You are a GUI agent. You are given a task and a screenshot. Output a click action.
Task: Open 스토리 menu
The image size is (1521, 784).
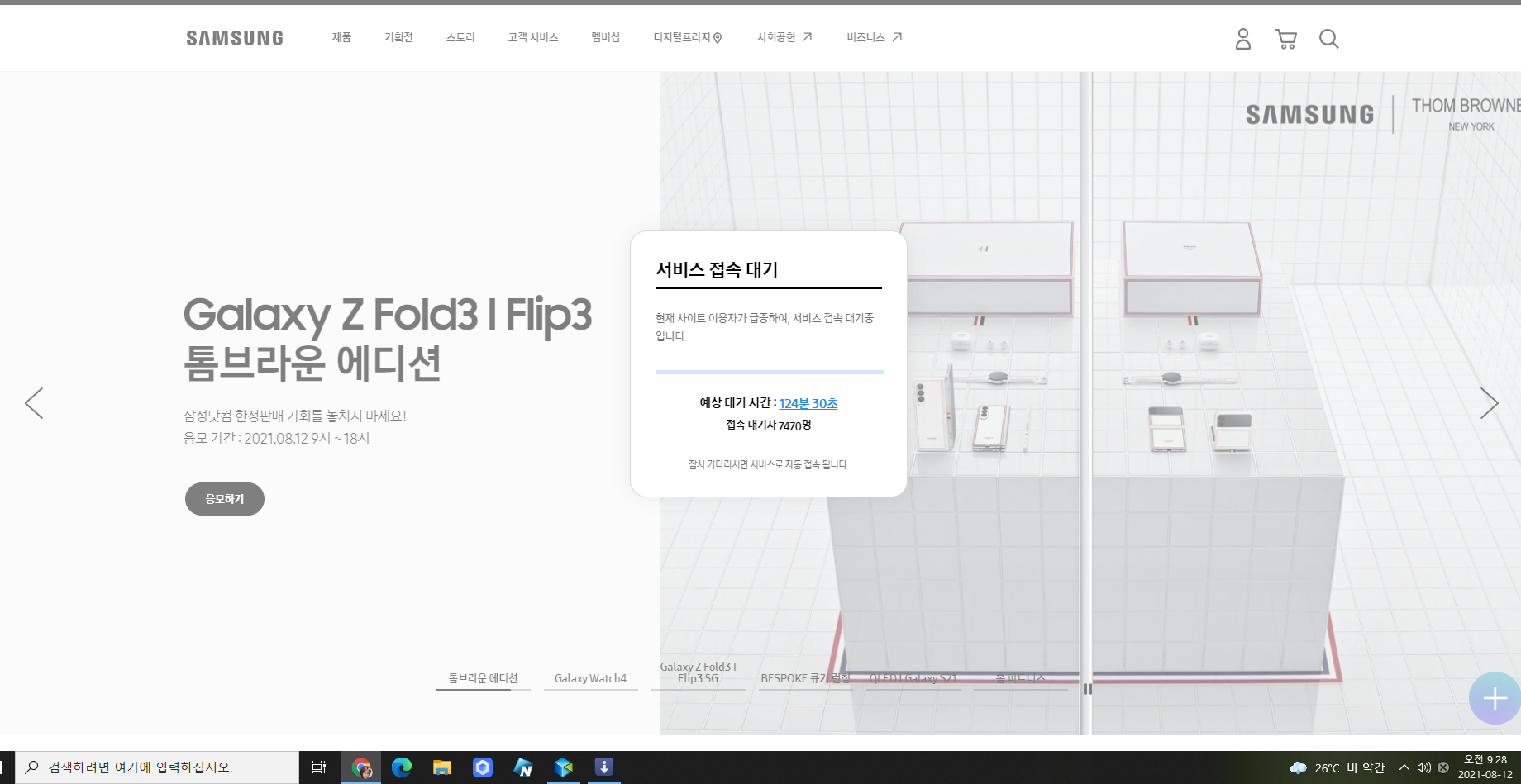tap(460, 37)
